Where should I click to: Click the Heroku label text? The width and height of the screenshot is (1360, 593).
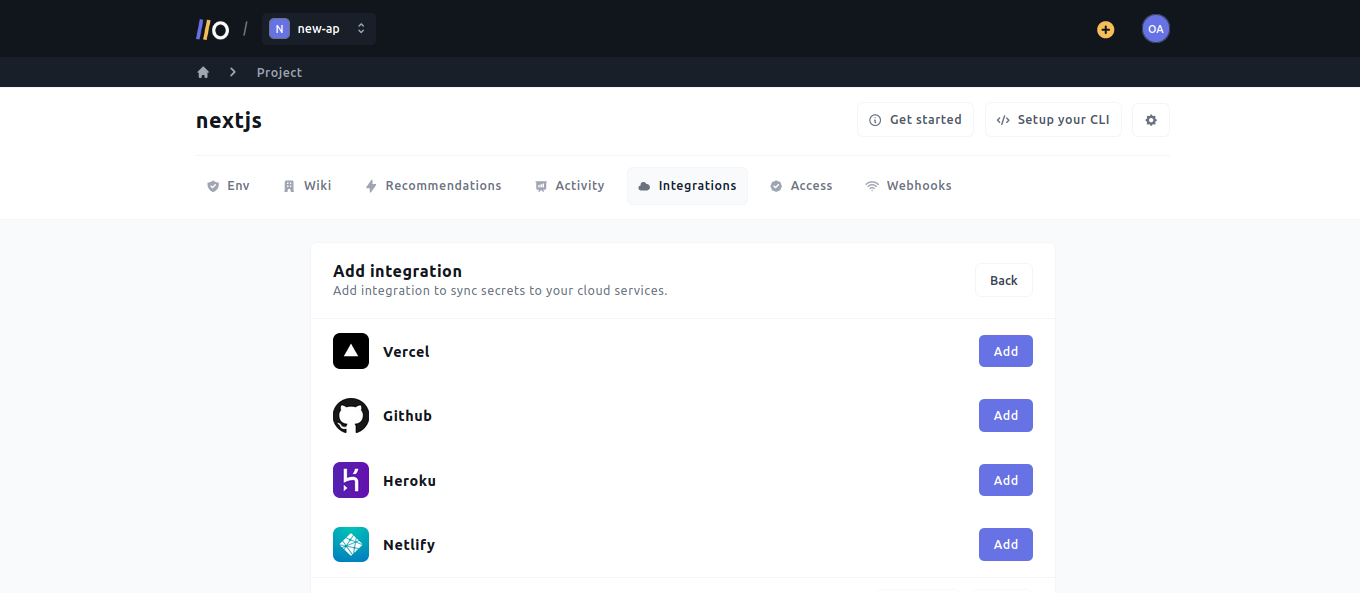[409, 481]
